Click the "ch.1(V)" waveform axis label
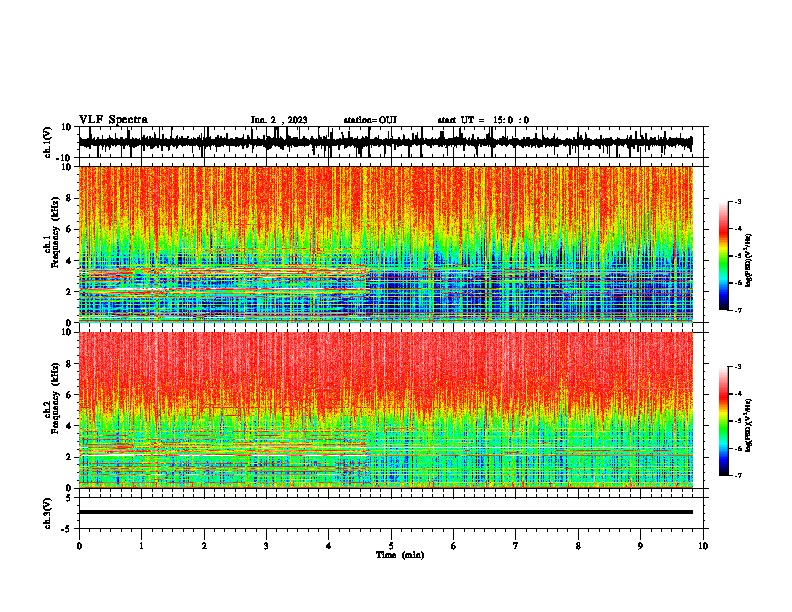The image size is (792, 612). [48, 142]
